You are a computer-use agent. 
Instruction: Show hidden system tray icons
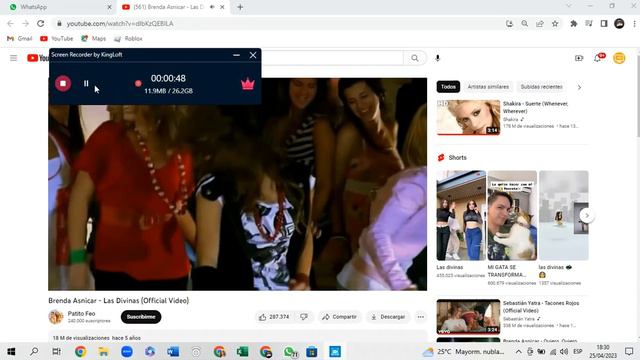(518, 351)
